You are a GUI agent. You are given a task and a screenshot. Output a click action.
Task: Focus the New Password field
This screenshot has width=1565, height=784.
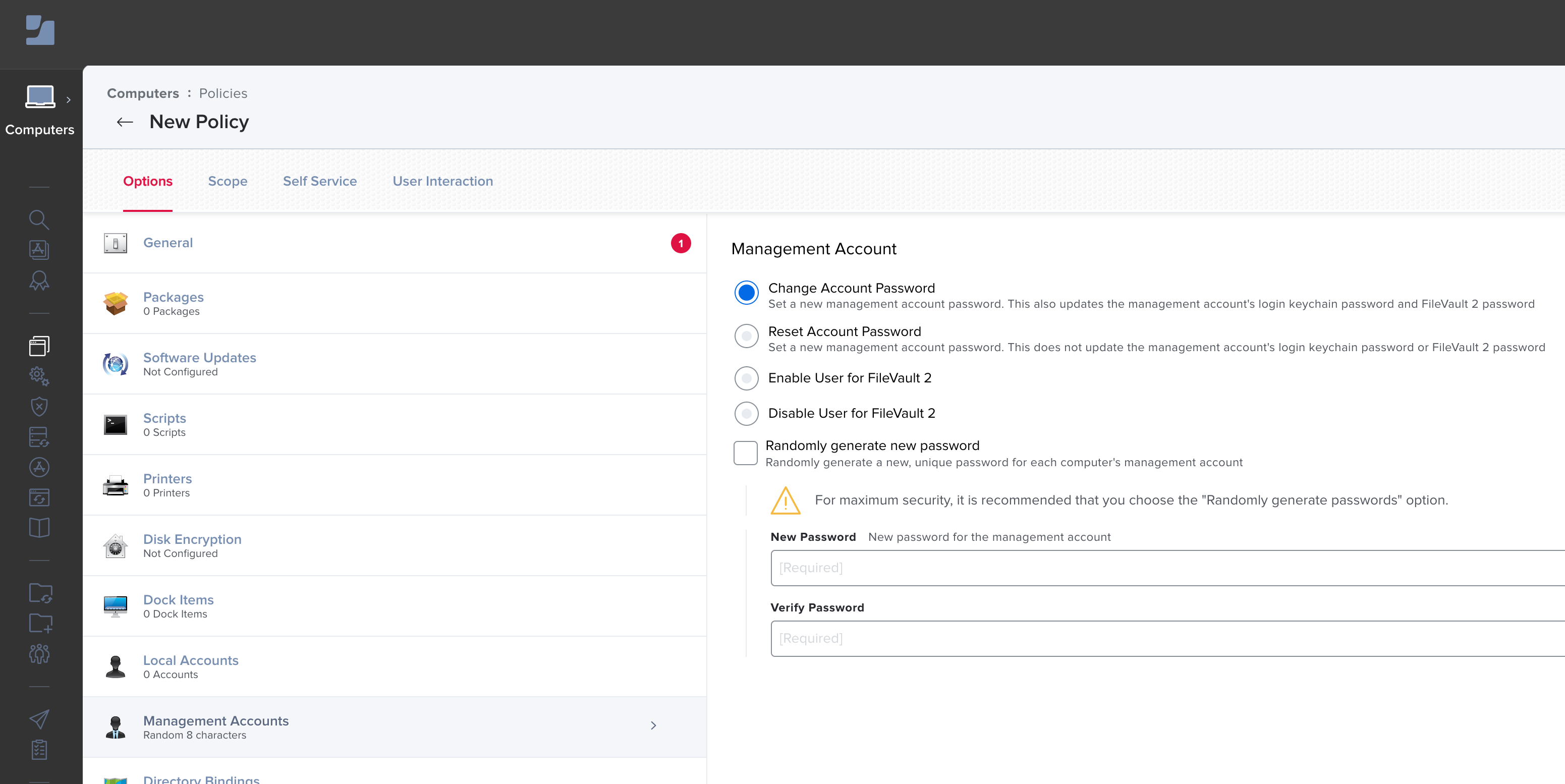(1167, 568)
